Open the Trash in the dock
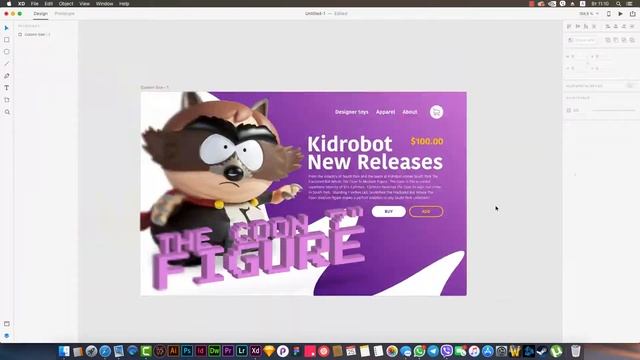The height and width of the screenshot is (360, 640). (576, 351)
